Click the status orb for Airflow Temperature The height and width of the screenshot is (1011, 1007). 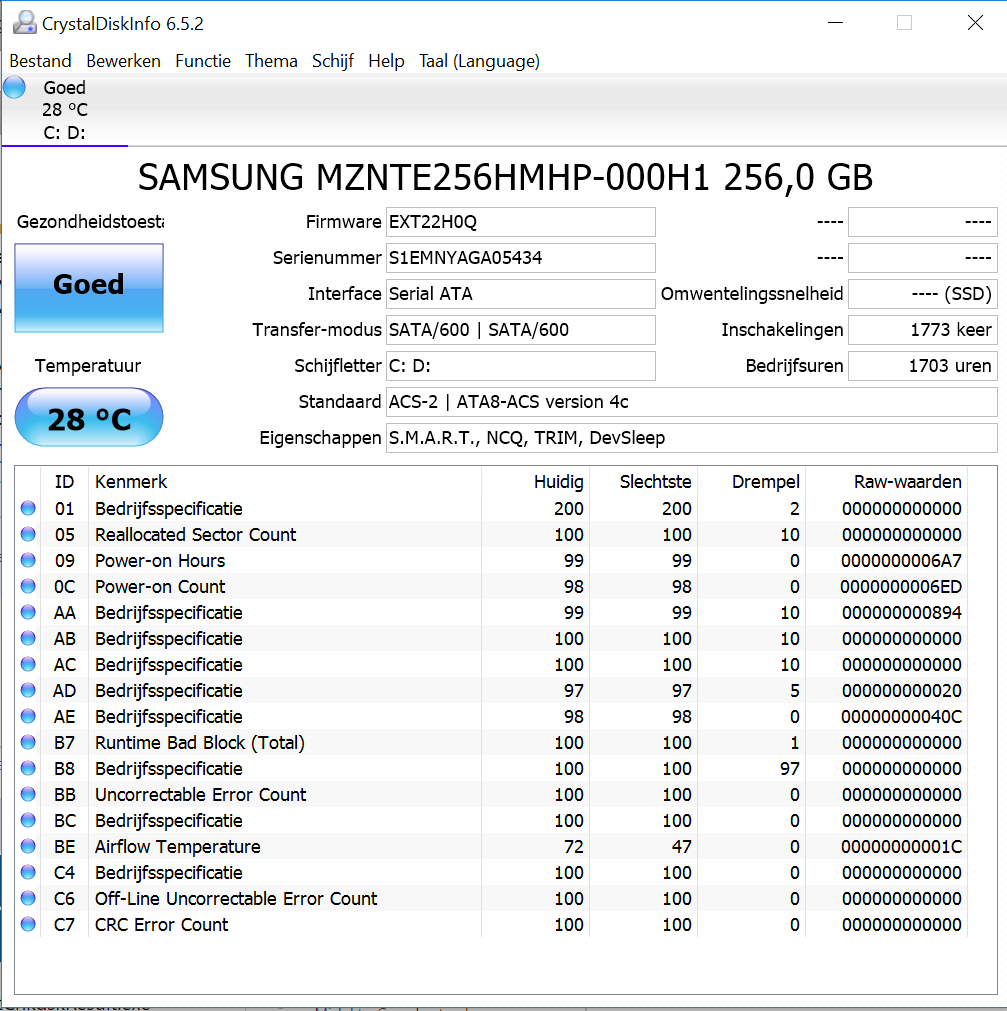tap(28, 846)
